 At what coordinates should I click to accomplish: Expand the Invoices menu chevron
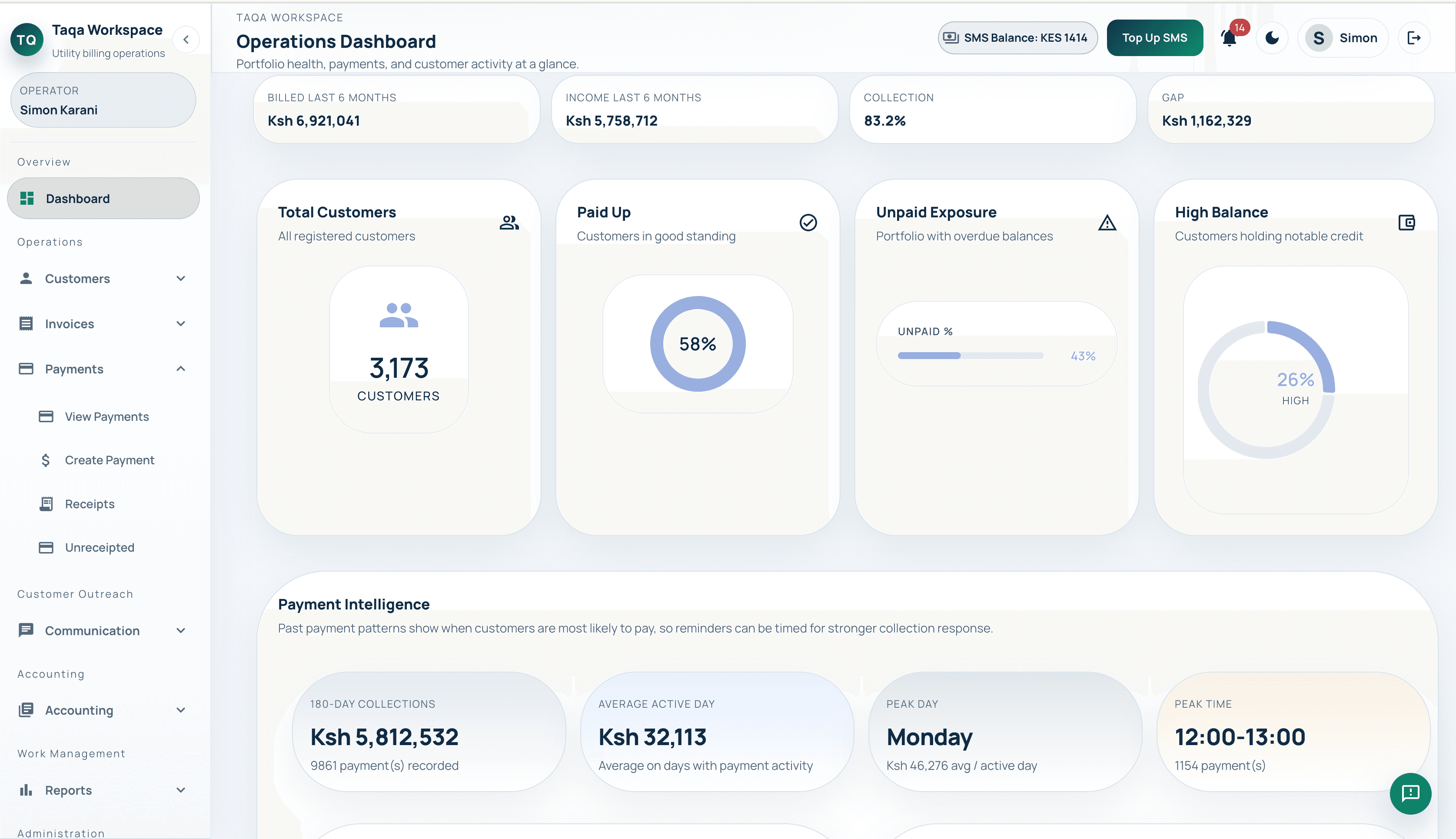click(181, 323)
